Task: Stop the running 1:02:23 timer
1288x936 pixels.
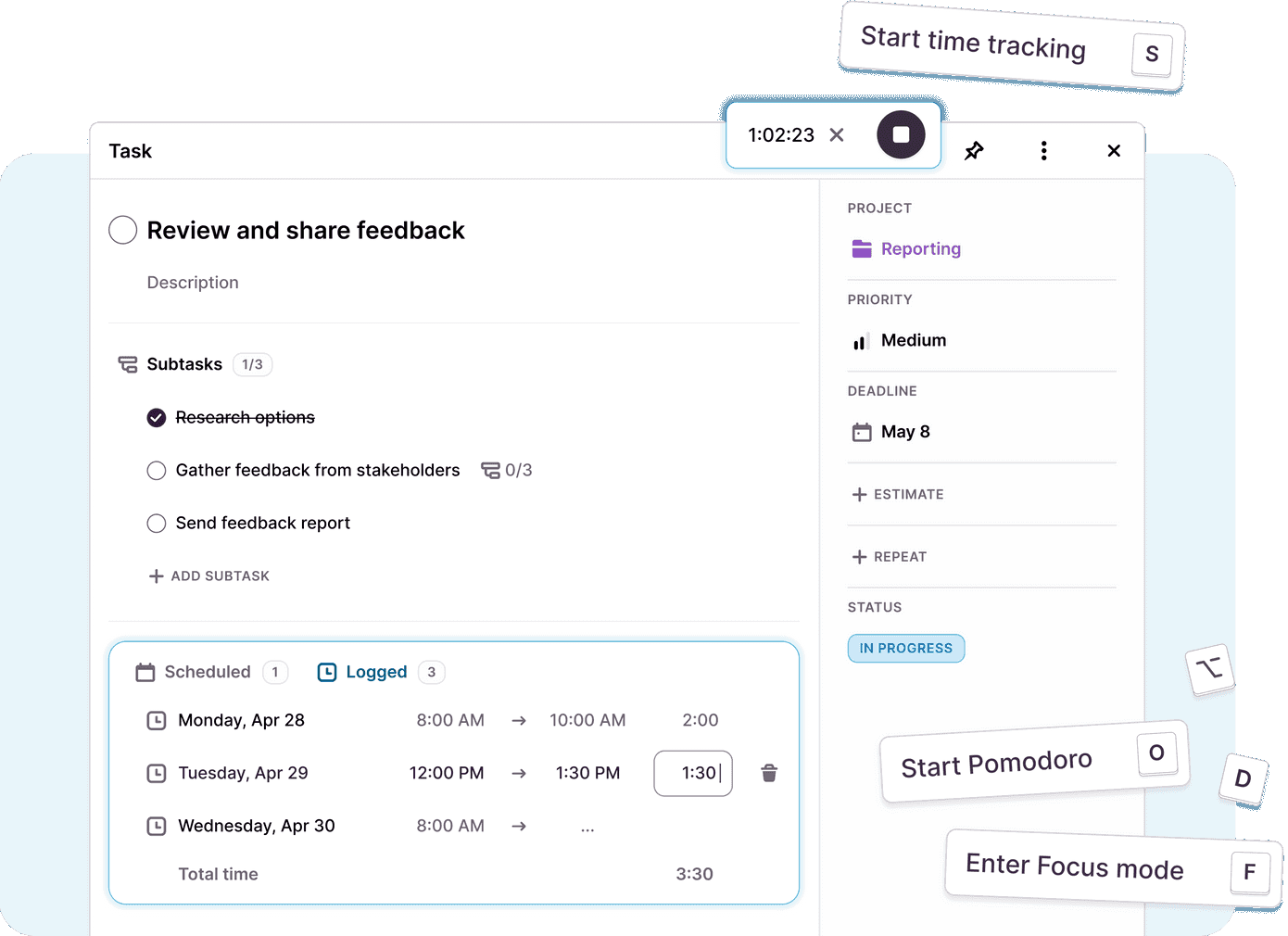Action: click(900, 134)
